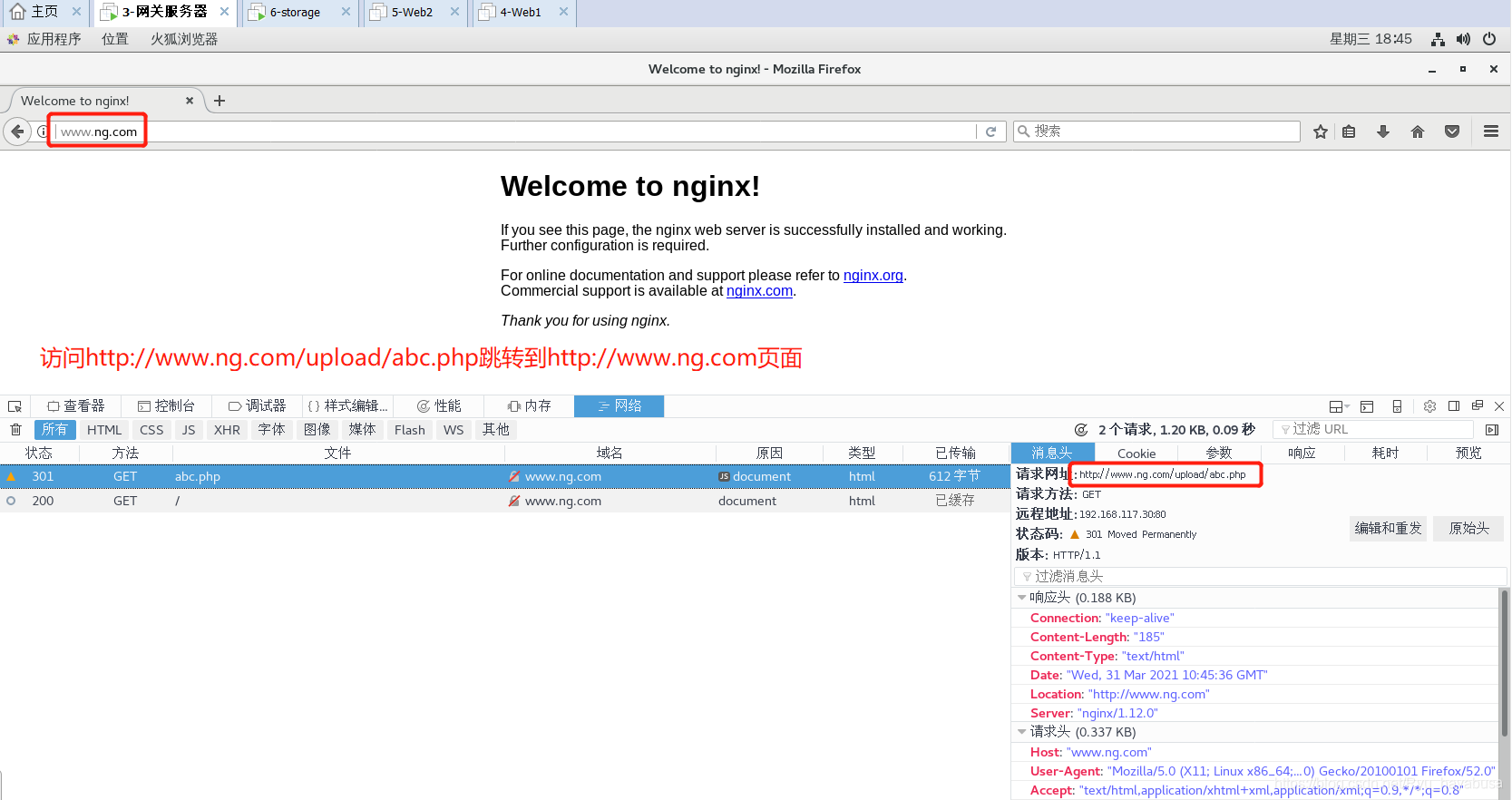Follow the nginx.com link
1512x800 pixels.
pos(759,291)
